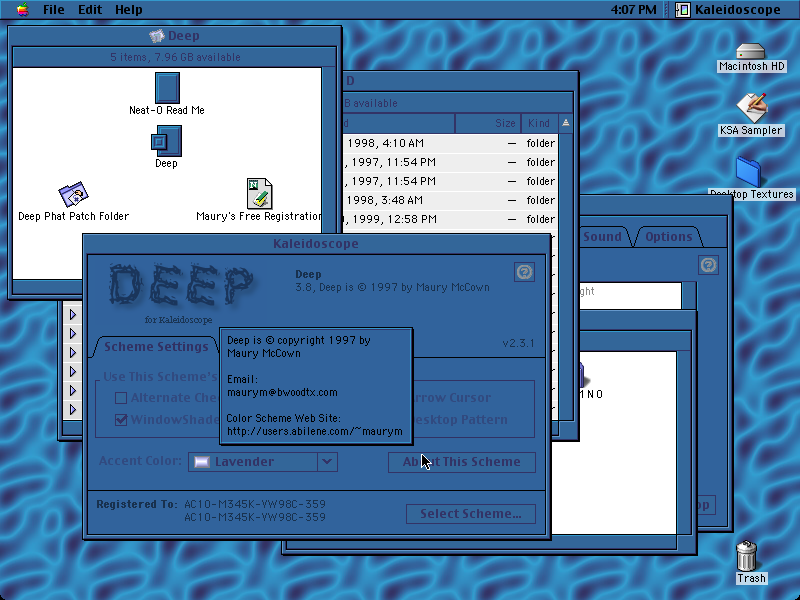Expand the second disclosure triangle in list window
Viewport: 800px width, 600px height.
72,333
